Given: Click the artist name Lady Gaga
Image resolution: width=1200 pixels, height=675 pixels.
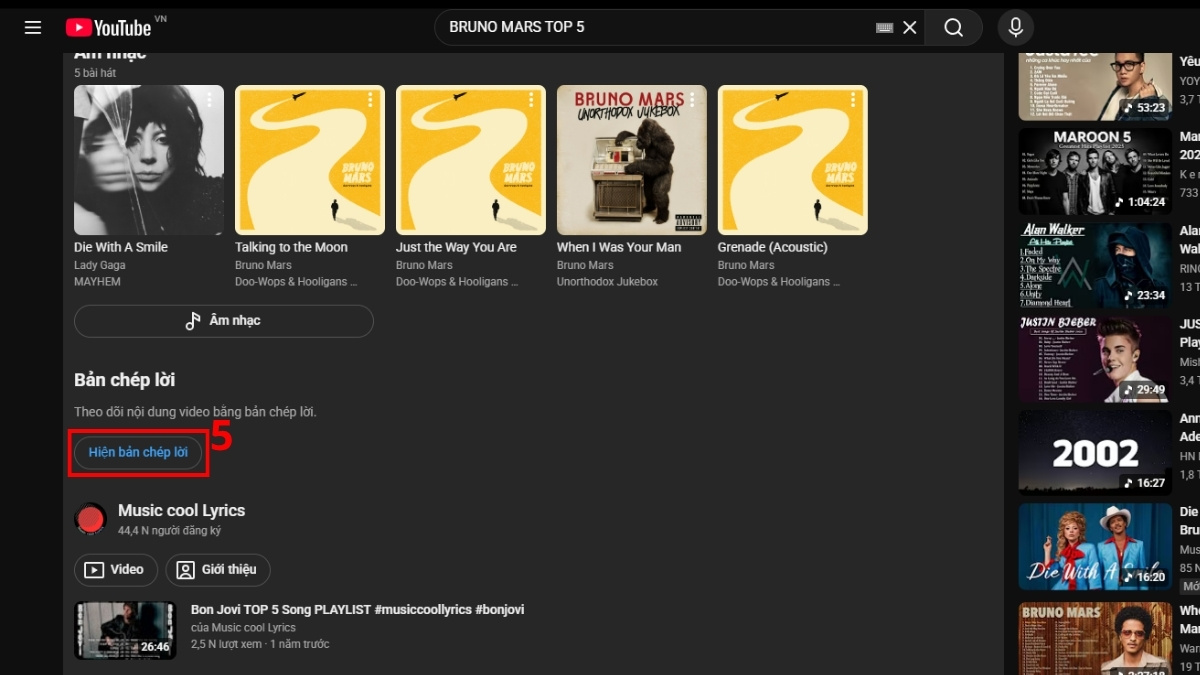Looking at the screenshot, I should [x=99, y=265].
